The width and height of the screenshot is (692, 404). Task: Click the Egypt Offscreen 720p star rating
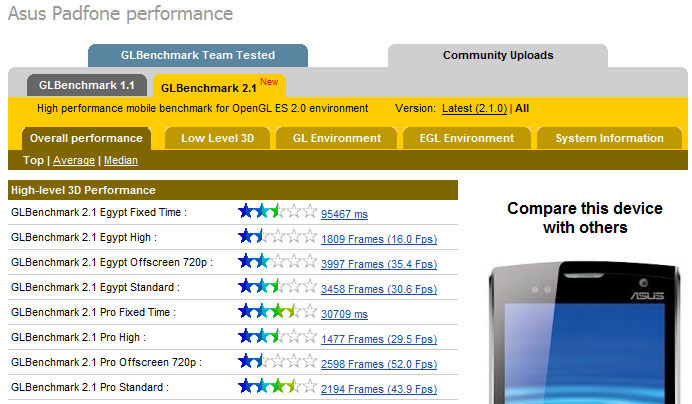coord(277,261)
